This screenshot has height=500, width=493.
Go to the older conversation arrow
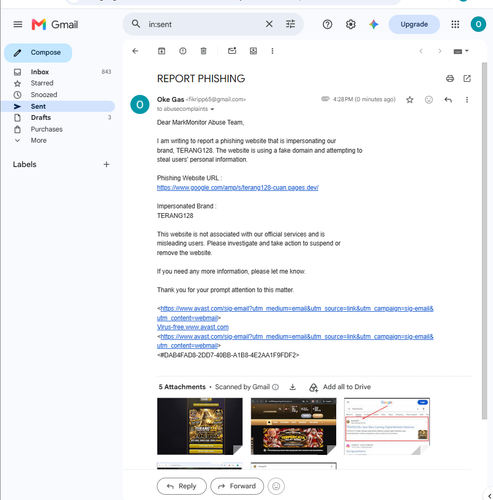(440, 51)
